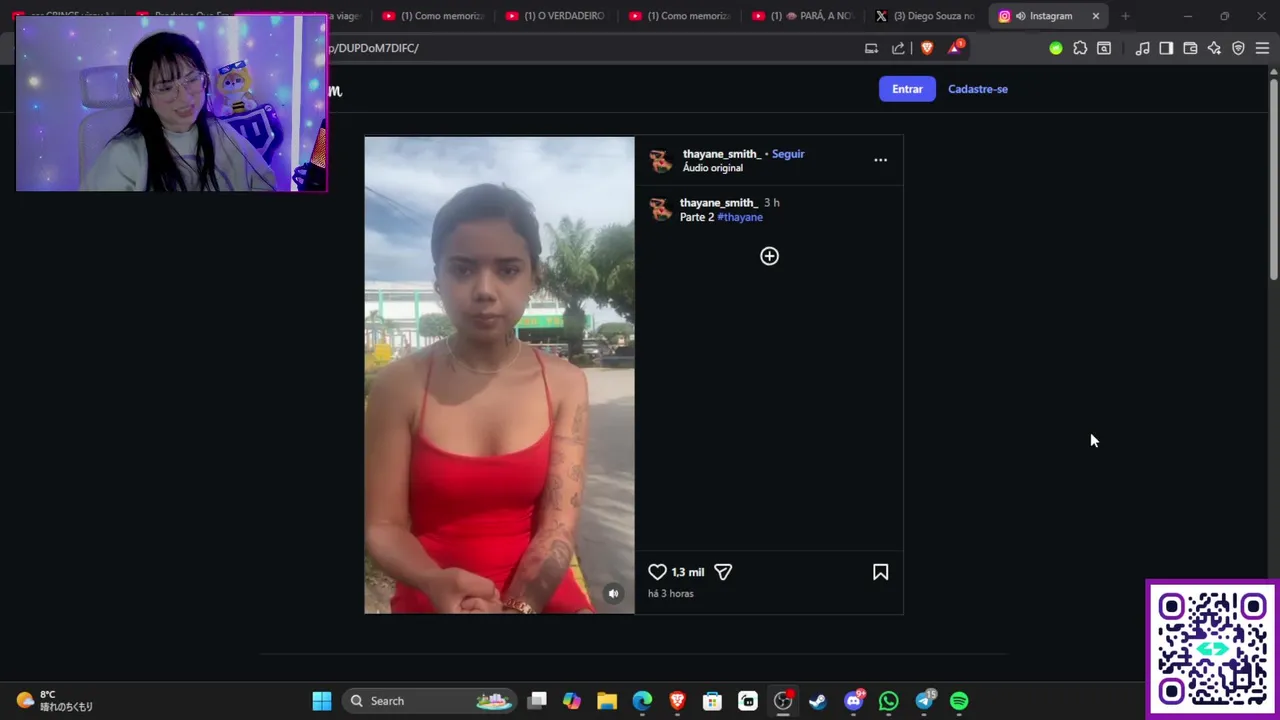Open the Brave VPN shield icon

(1238, 48)
